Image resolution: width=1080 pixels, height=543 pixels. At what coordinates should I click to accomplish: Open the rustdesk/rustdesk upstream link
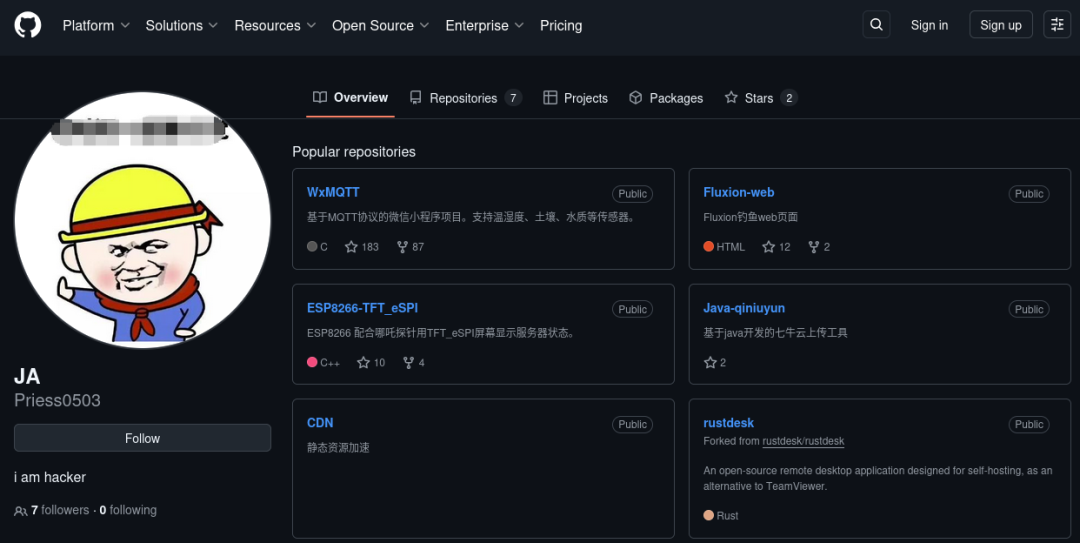[x=803, y=441]
